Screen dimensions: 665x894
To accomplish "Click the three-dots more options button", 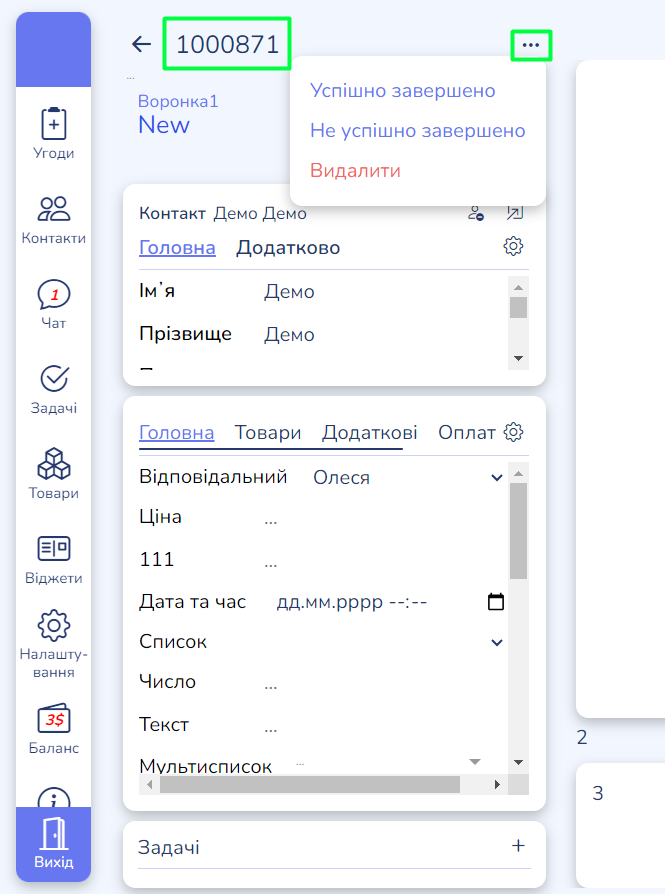I will (531, 45).
